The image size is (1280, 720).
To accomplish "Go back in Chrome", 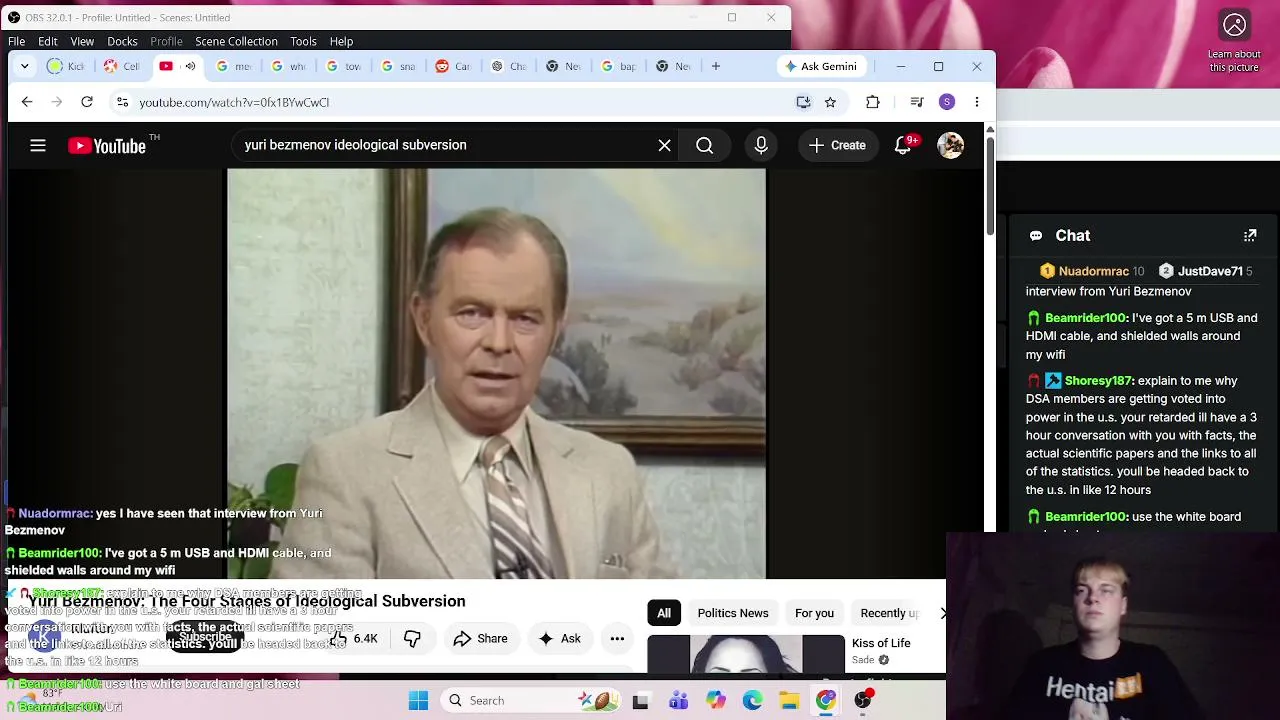I will (x=27, y=102).
